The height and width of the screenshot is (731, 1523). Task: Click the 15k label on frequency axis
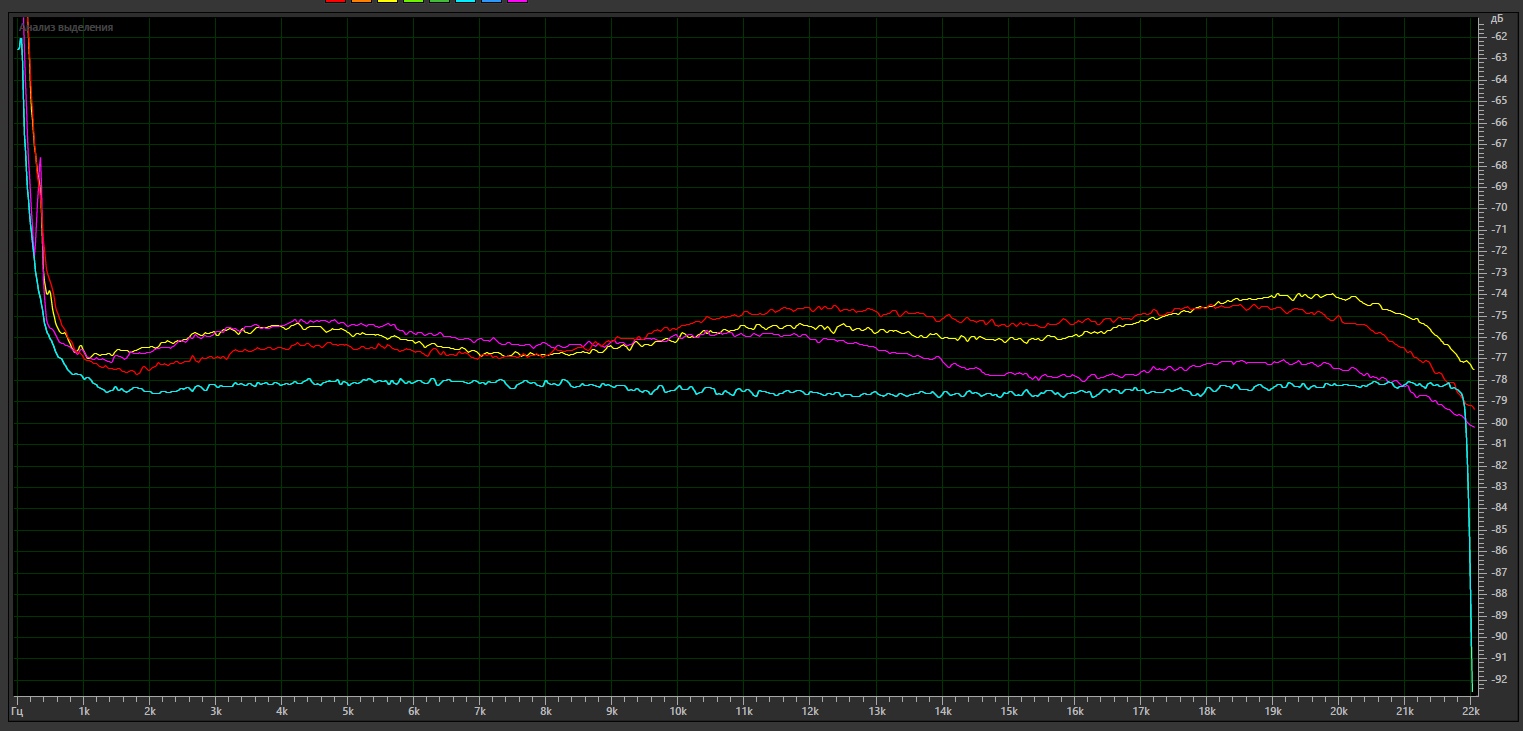click(x=1008, y=712)
